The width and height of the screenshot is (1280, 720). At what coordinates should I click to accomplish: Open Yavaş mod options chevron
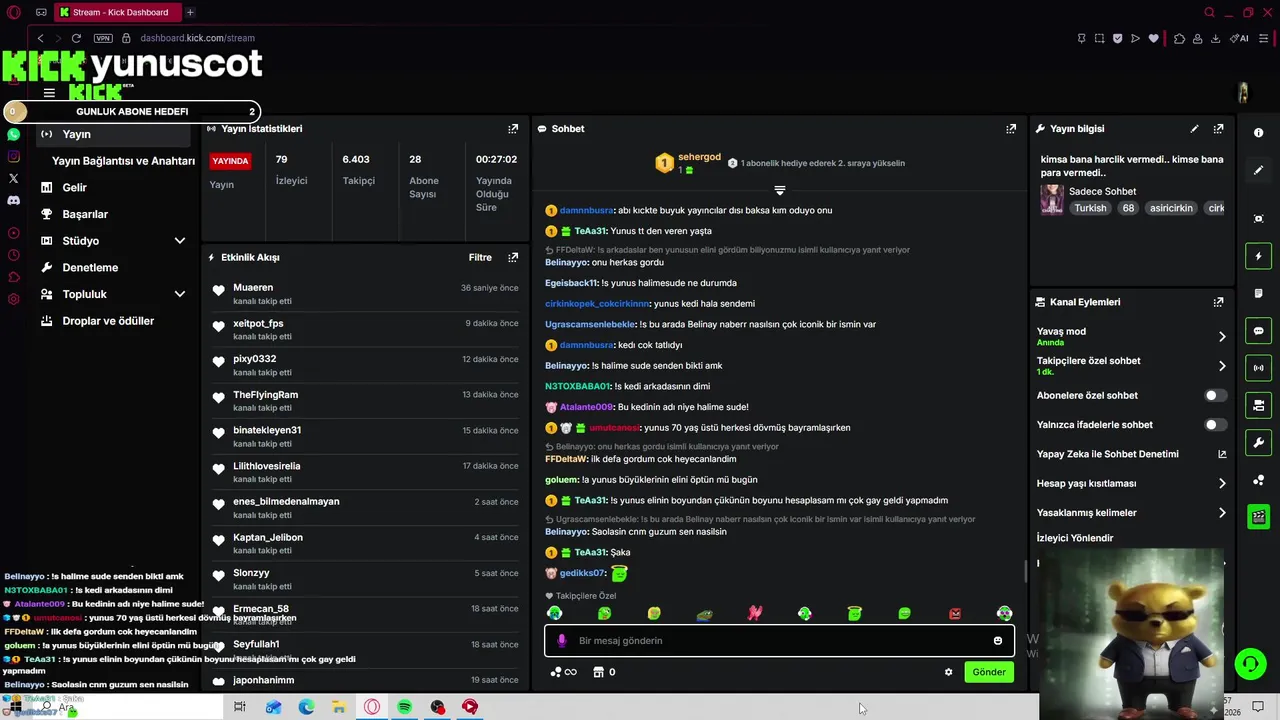pyautogui.click(x=1221, y=337)
